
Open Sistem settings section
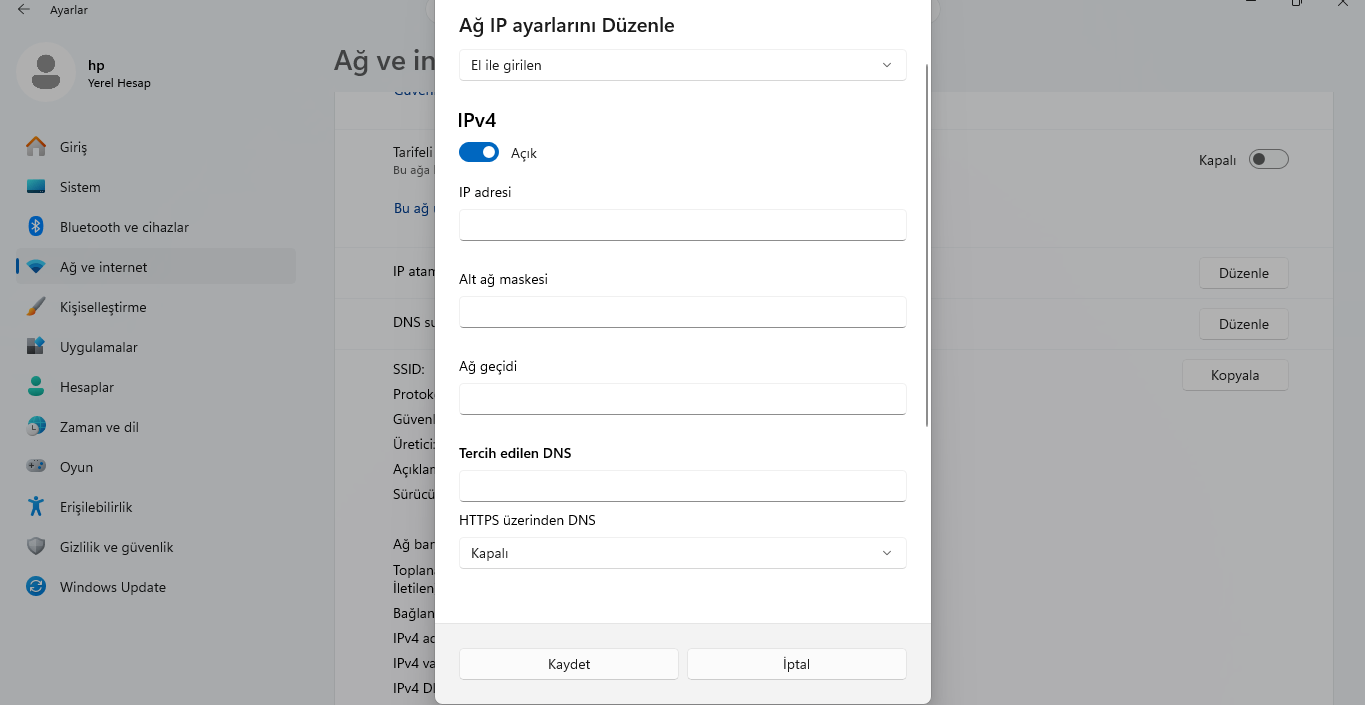(156, 187)
